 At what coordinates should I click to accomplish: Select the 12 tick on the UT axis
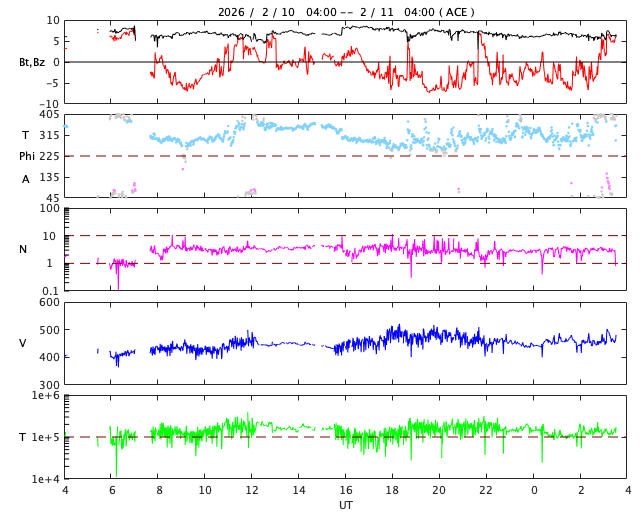(252, 491)
